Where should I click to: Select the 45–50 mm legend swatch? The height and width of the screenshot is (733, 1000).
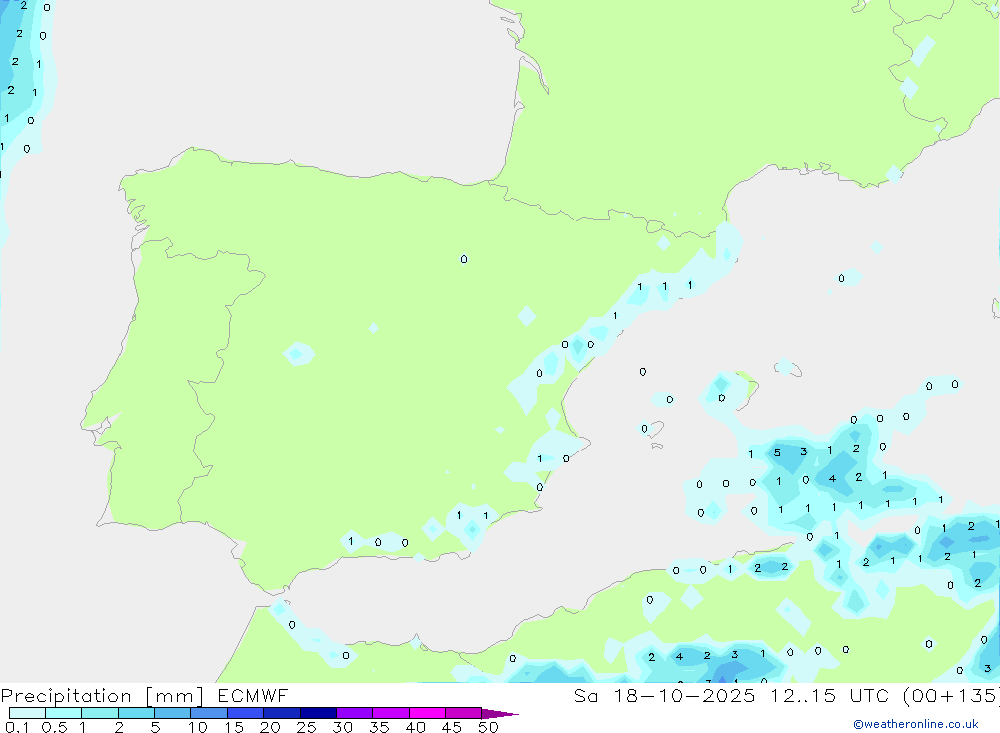coord(464,713)
